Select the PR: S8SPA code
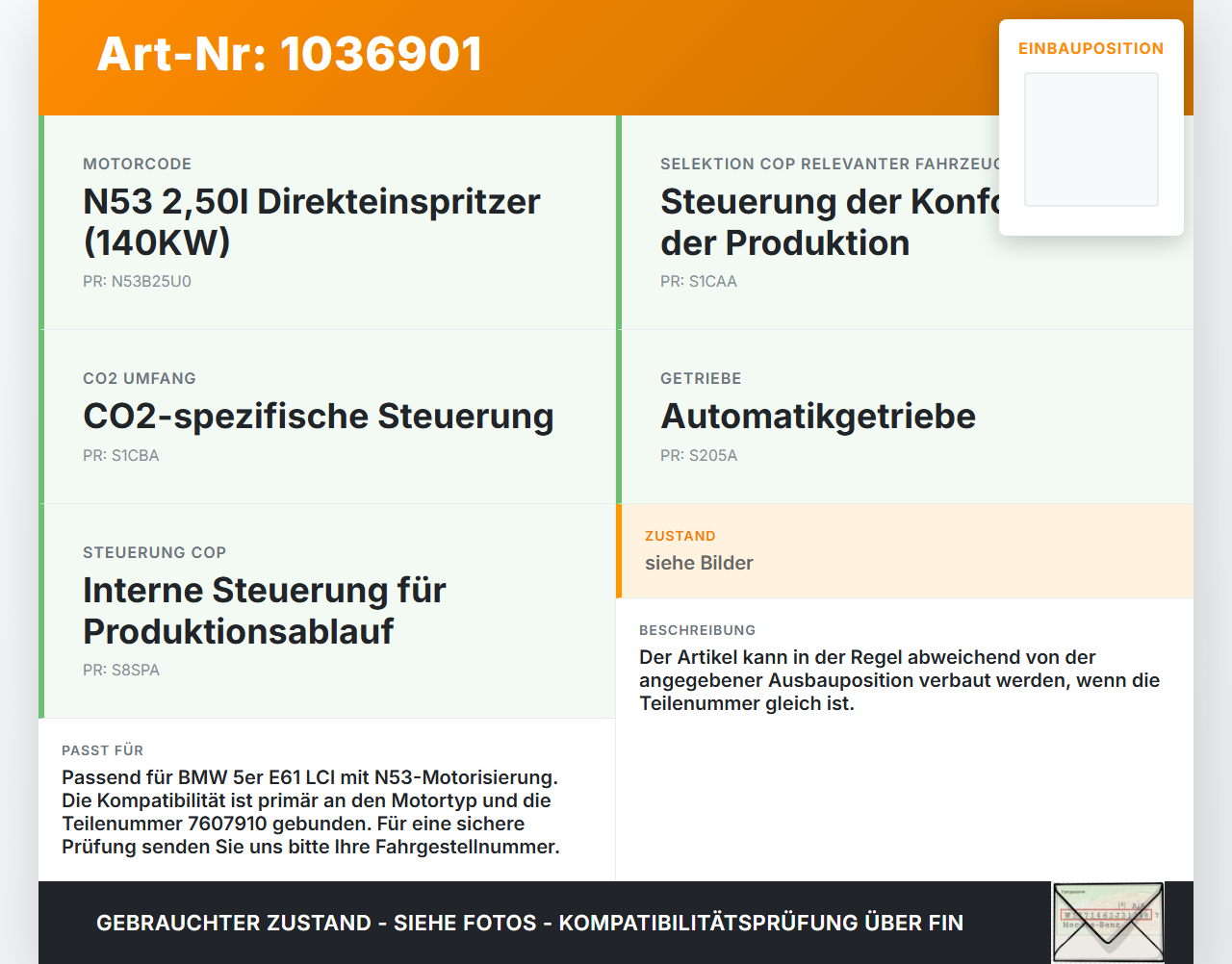Image resolution: width=1232 pixels, height=964 pixels. 121,671
